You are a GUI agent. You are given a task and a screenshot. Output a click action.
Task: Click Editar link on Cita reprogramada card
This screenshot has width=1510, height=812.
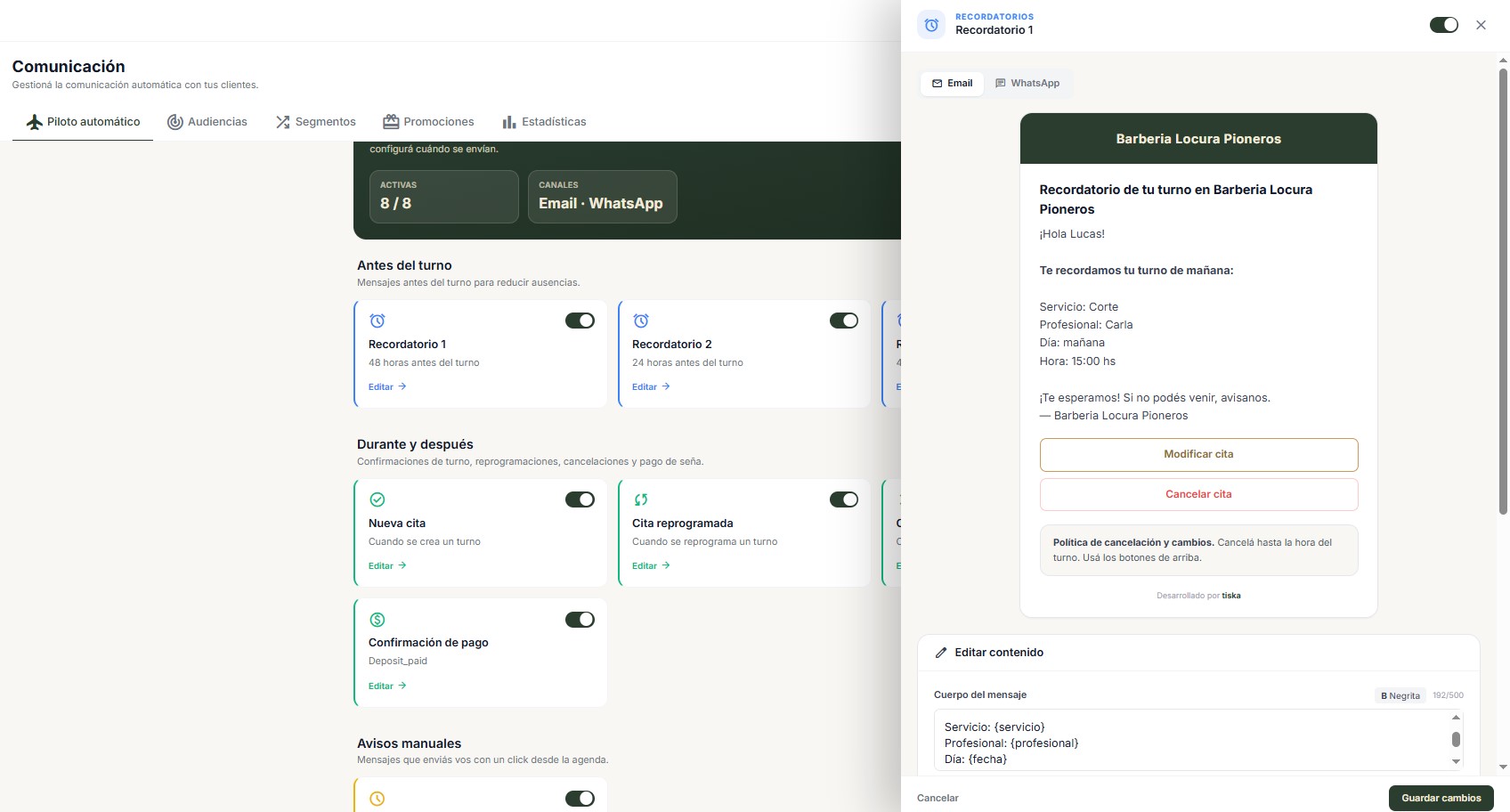point(651,566)
